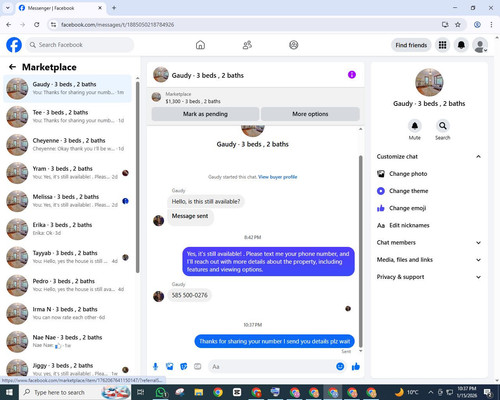Viewport: 500px width, 400px height.
Task: Open the Facebook notifications bell
Action: click(x=461, y=45)
